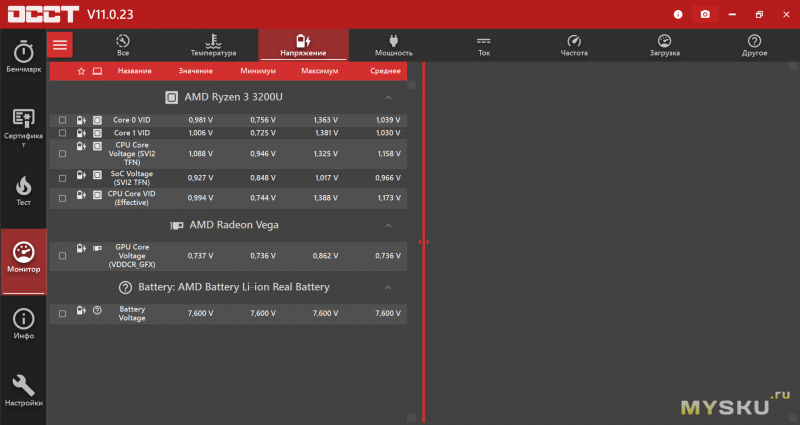This screenshot has height=425, width=800.
Task: Switch to the Загрузка tab
Action: pos(664,45)
